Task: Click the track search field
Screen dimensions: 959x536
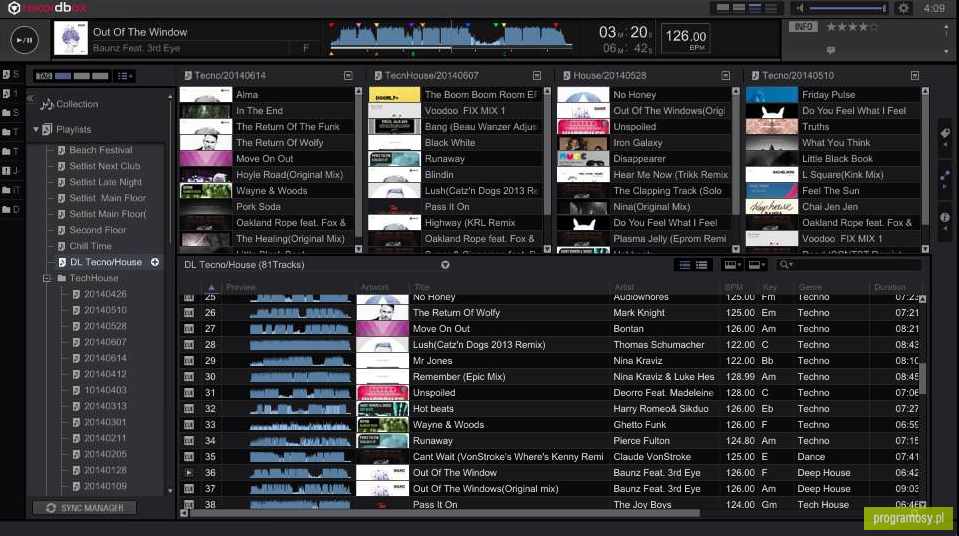Action: [849, 265]
